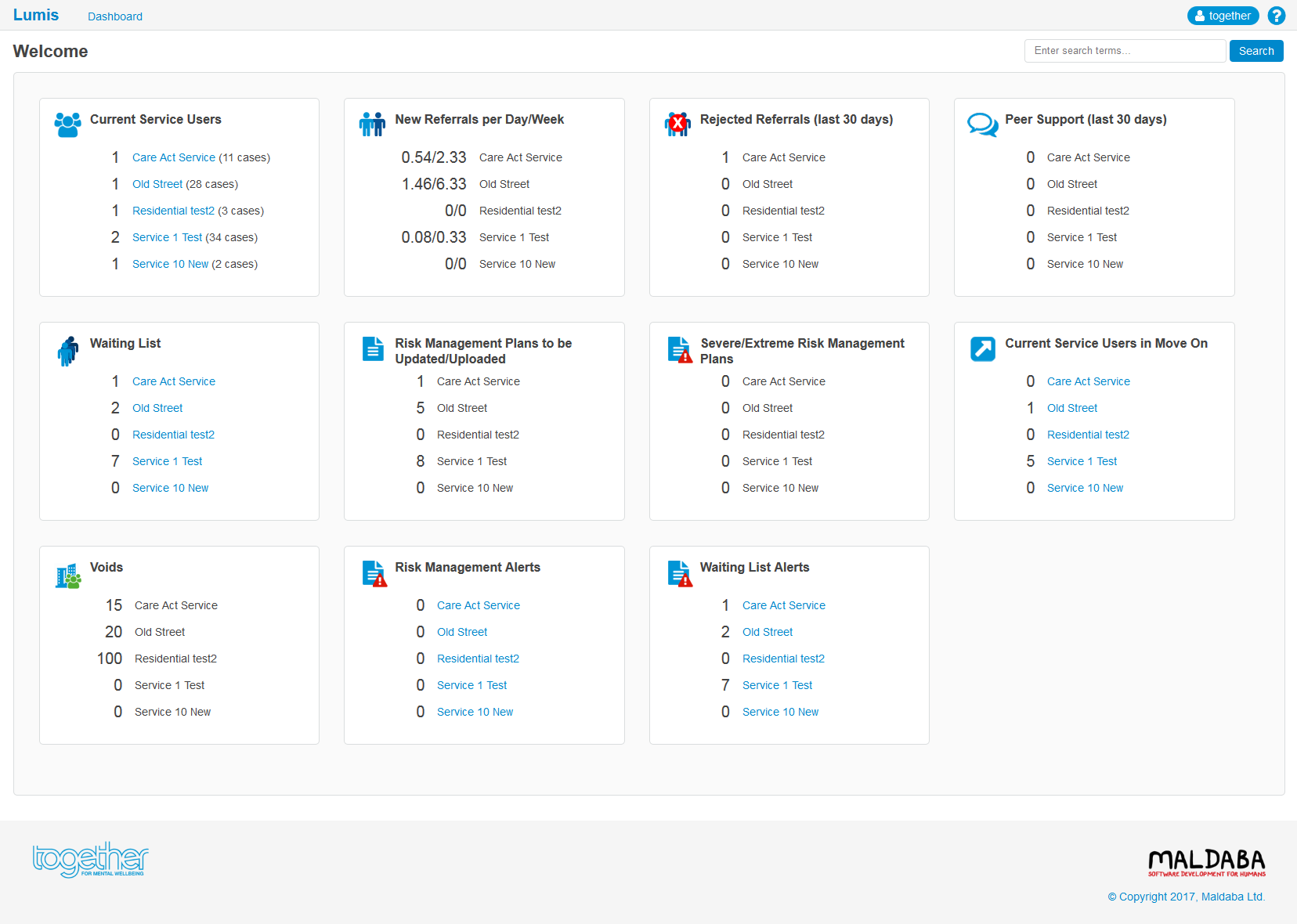
Task: Open Care Act Service in Risk Management Alerts
Action: 478,605
